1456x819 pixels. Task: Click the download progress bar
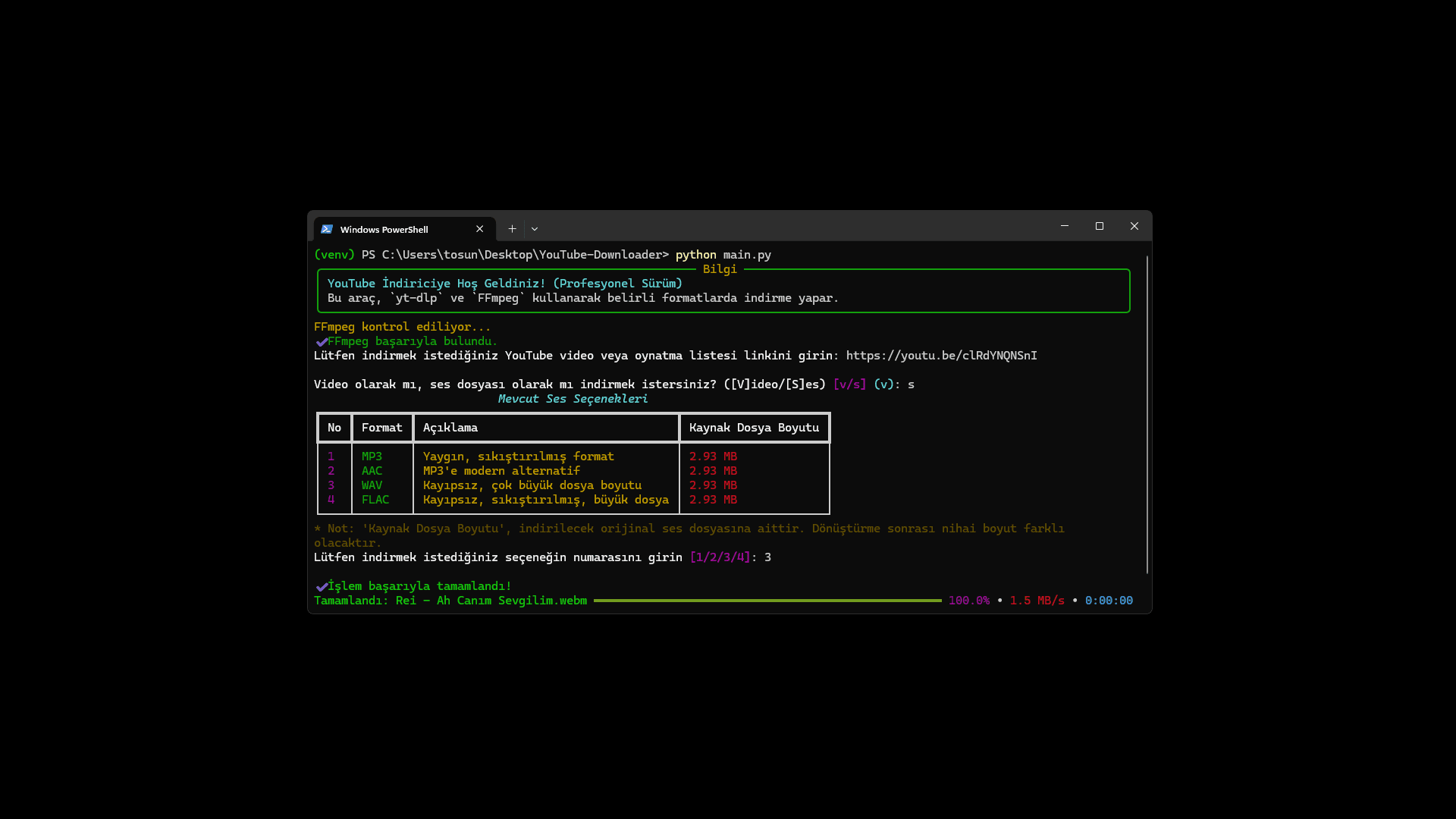point(767,601)
